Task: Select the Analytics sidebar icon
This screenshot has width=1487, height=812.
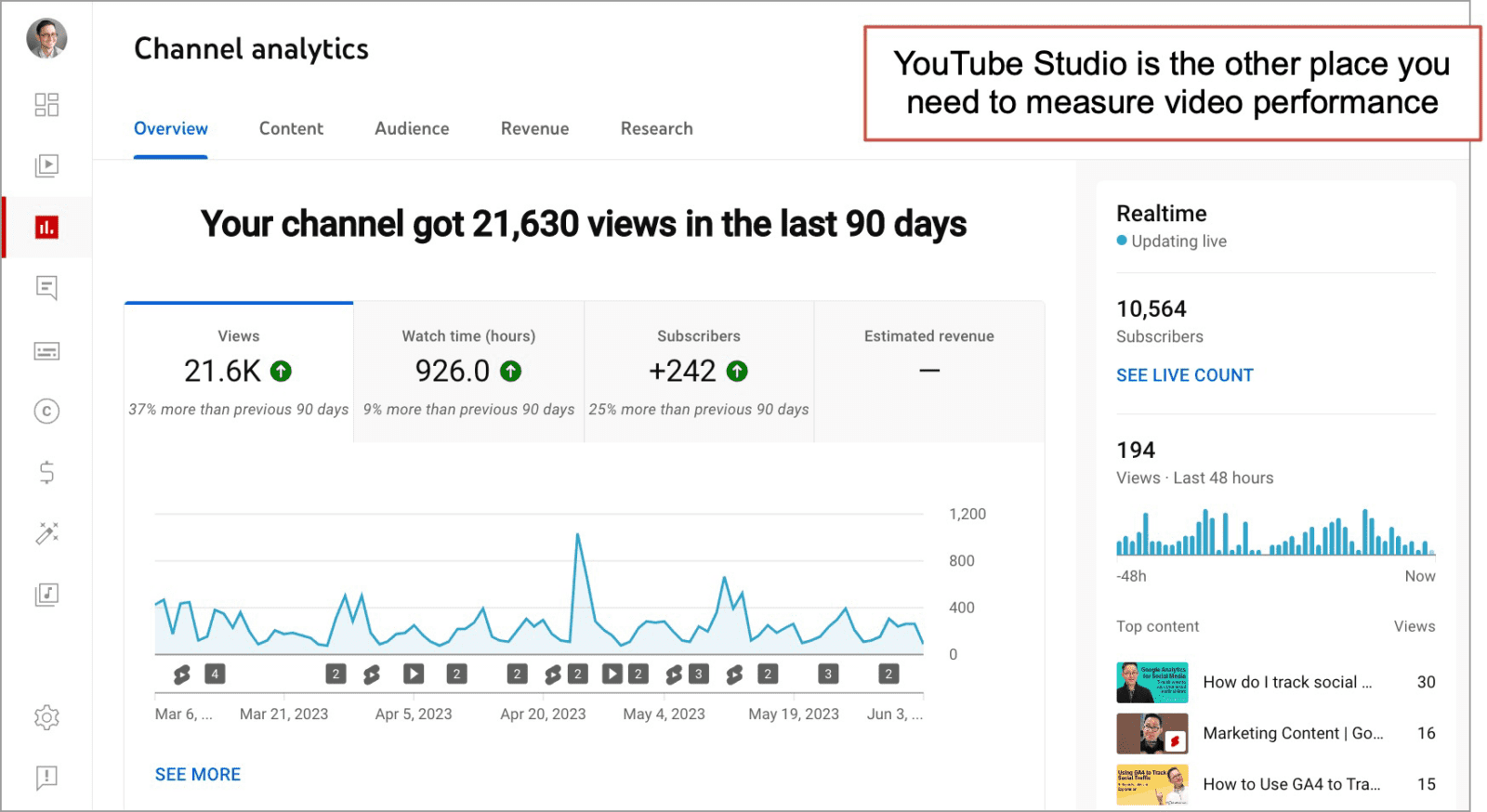Action: pyautogui.click(x=46, y=227)
